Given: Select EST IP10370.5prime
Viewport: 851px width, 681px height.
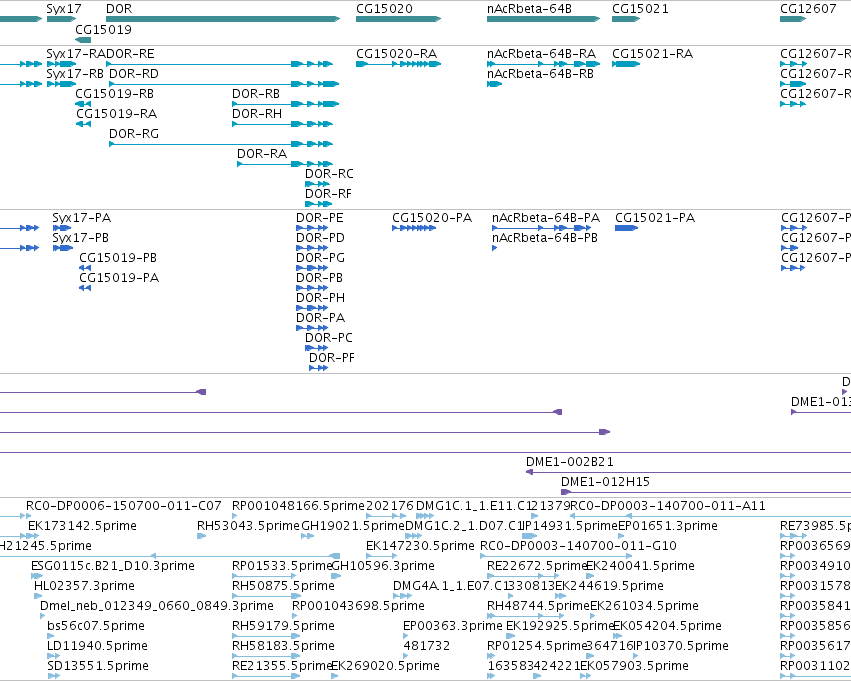Looking at the screenshot, I should click(680, 646).
